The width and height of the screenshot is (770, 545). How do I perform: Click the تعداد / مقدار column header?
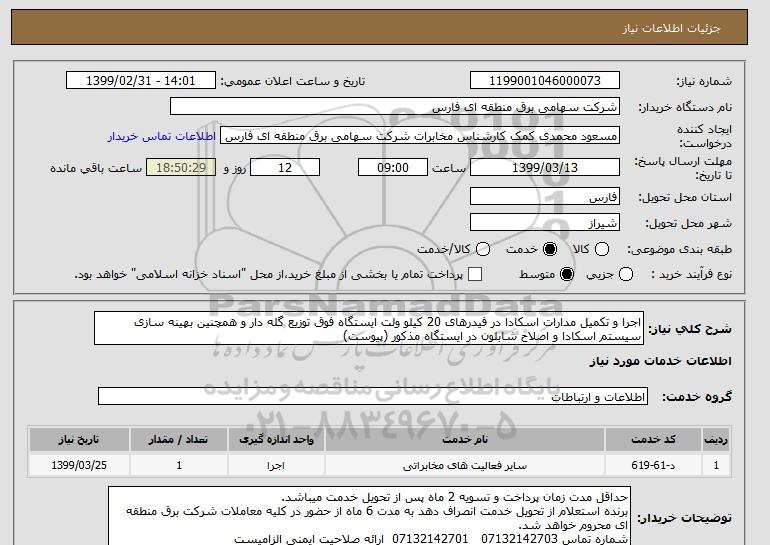(179, 439)
